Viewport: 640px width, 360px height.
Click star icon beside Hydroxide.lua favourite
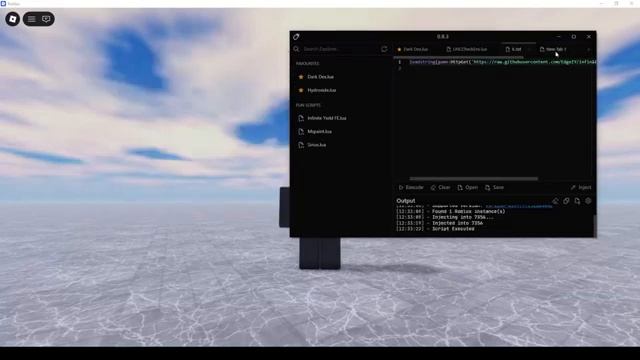tap(301, 90)
